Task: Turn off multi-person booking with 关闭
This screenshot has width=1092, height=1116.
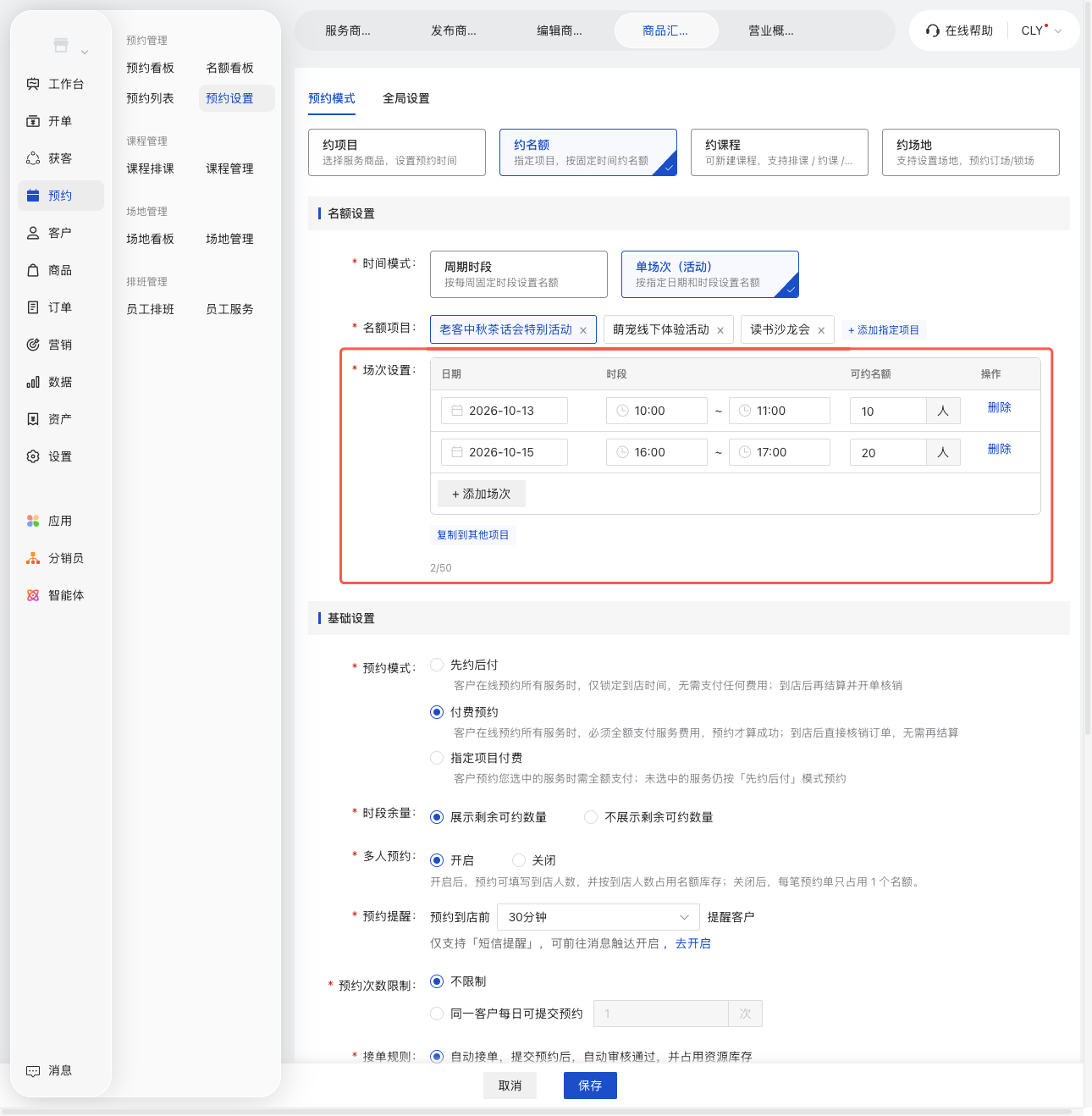Action: pos(519,860)
